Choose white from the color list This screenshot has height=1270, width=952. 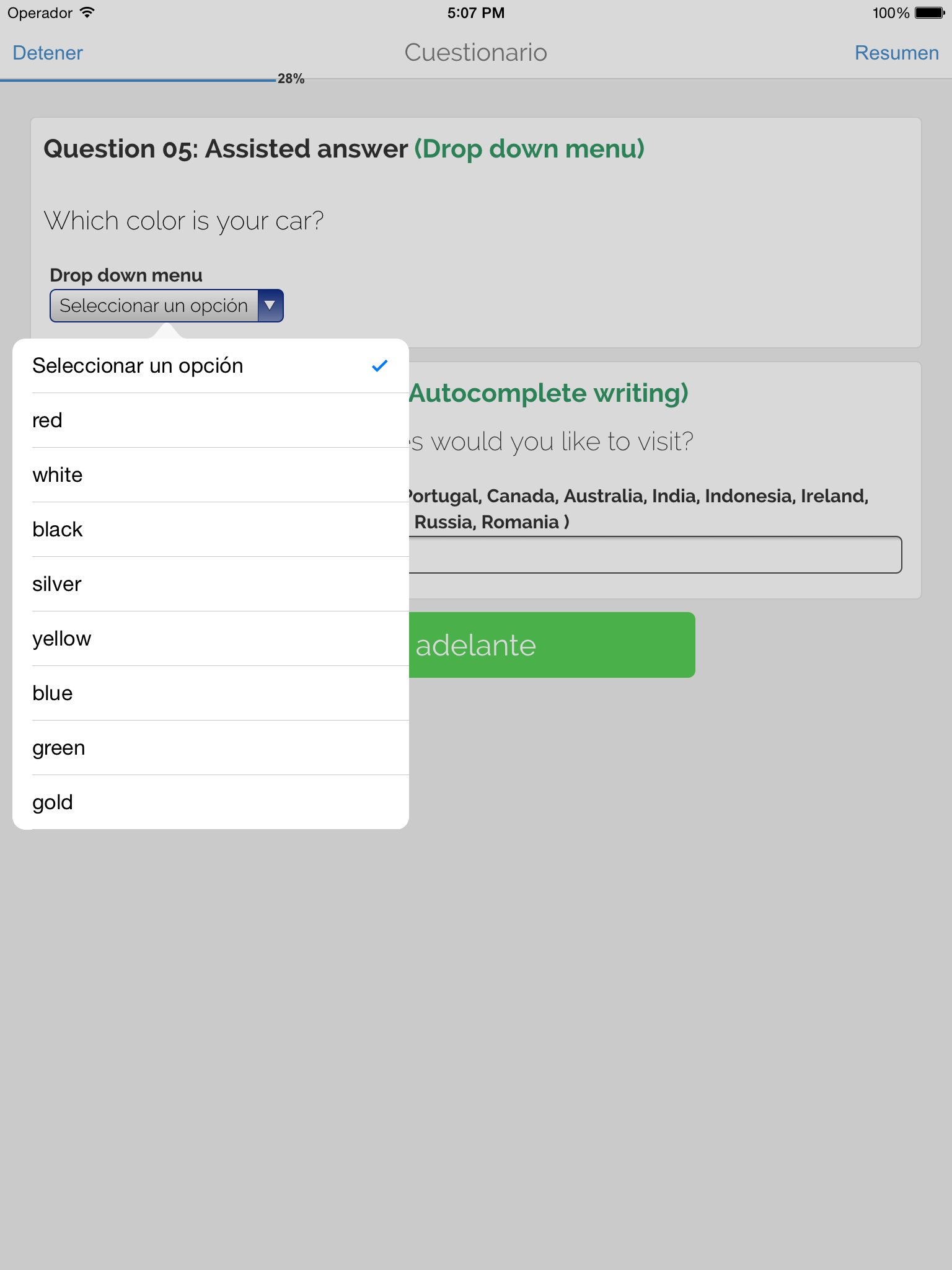pos(211,475)
